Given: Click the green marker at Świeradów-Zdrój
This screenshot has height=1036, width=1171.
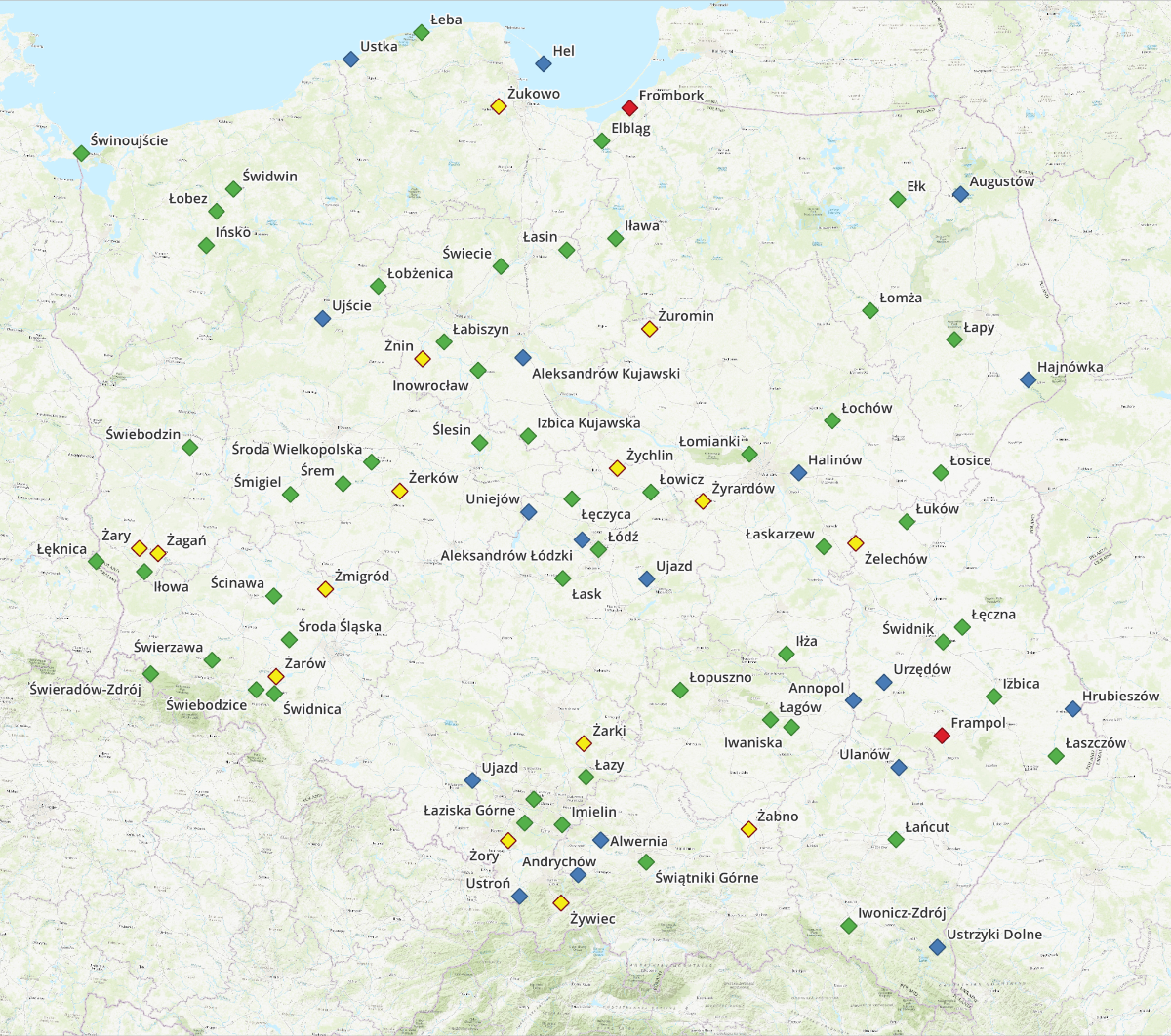Looking at the screenshot, I should pyautogui.click(x=150, y=674).
